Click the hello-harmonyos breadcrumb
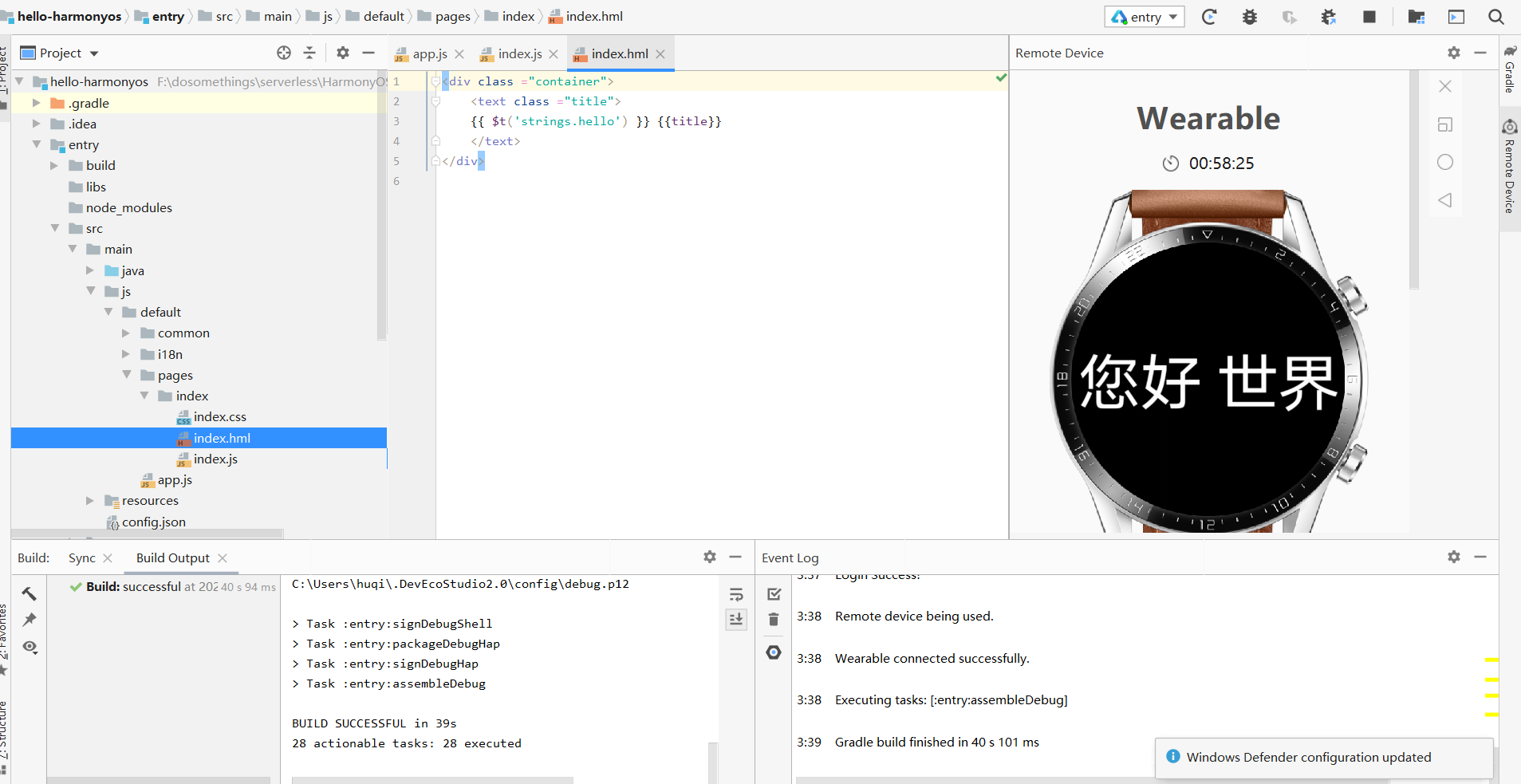The image size is (1521, 784). [x=61, y=16]
